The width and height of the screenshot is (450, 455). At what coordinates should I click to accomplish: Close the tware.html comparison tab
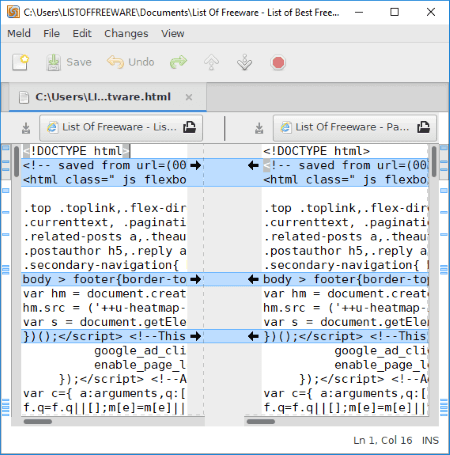click(x=189, y=97)
